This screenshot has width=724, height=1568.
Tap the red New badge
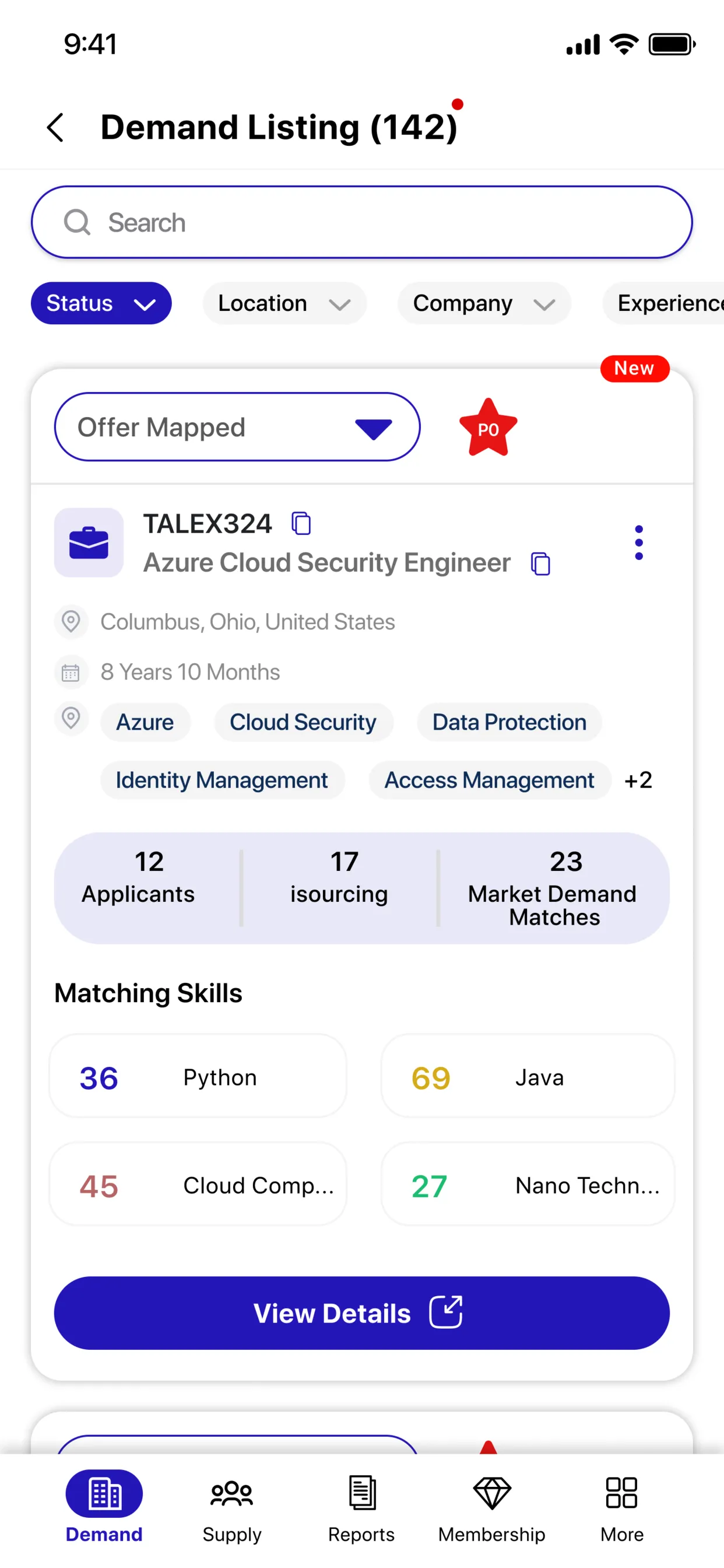pos(635,368)
